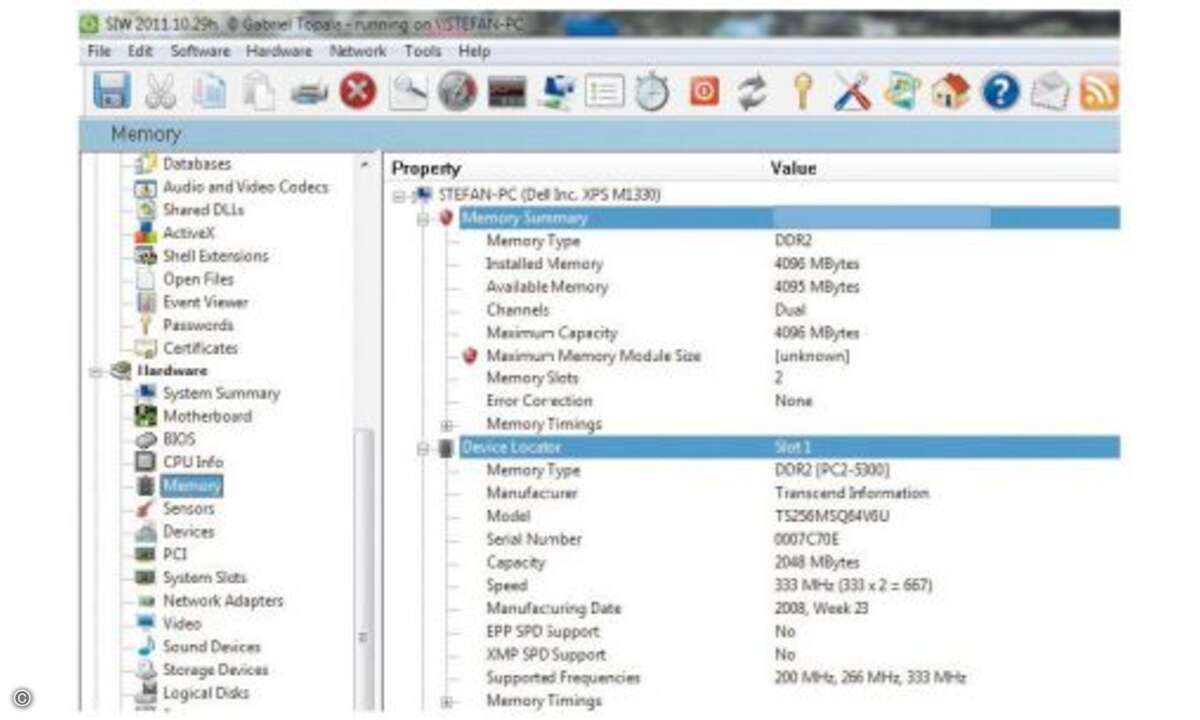Select Sound Devices tree item
Viewport: 1200px width, 720px height.
pyautogui.click(x=212, y=647)
